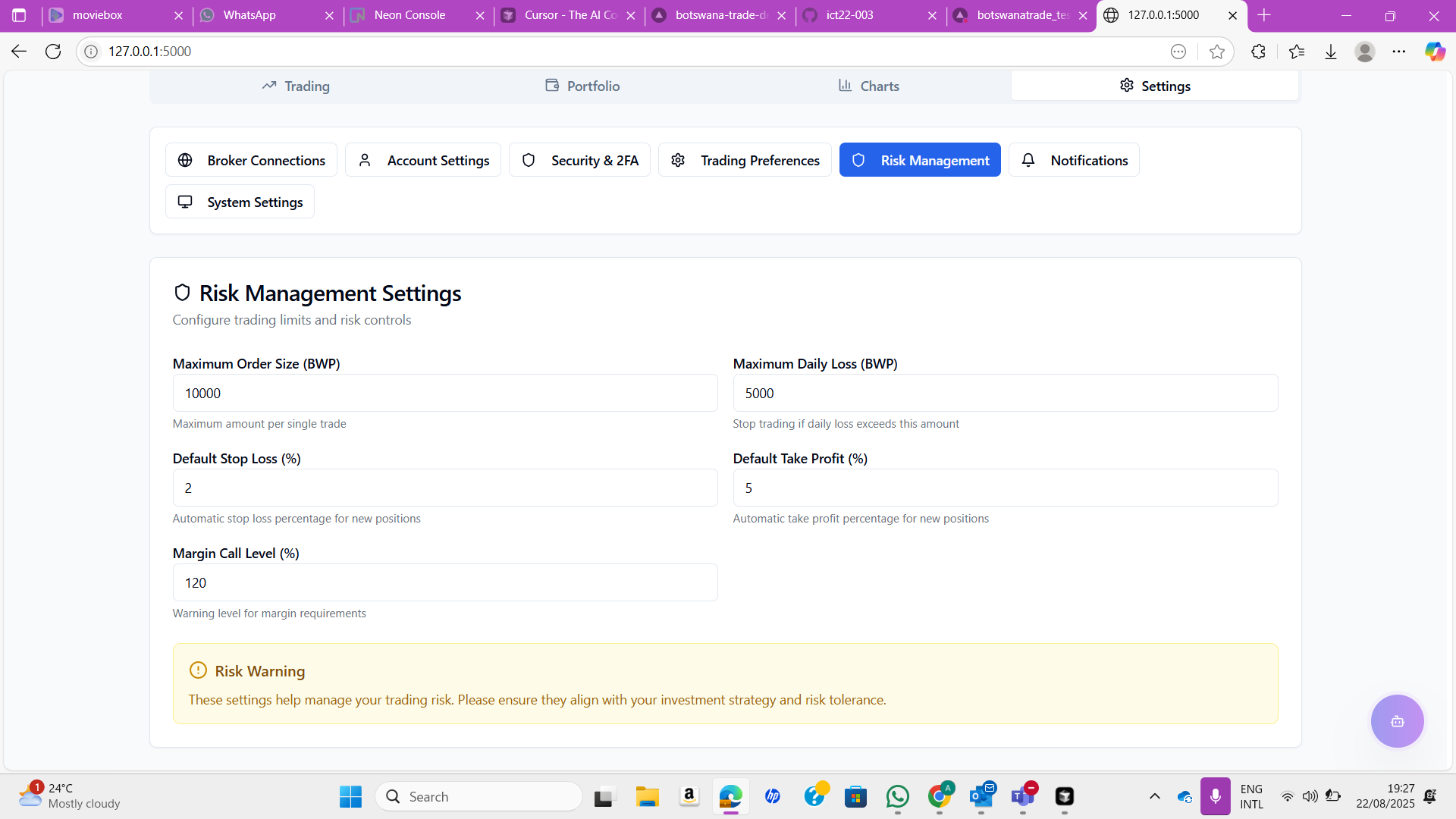1456x819 pixels.
Task: Add page to favorites star icon
Action: click(x=1217, y=52)
